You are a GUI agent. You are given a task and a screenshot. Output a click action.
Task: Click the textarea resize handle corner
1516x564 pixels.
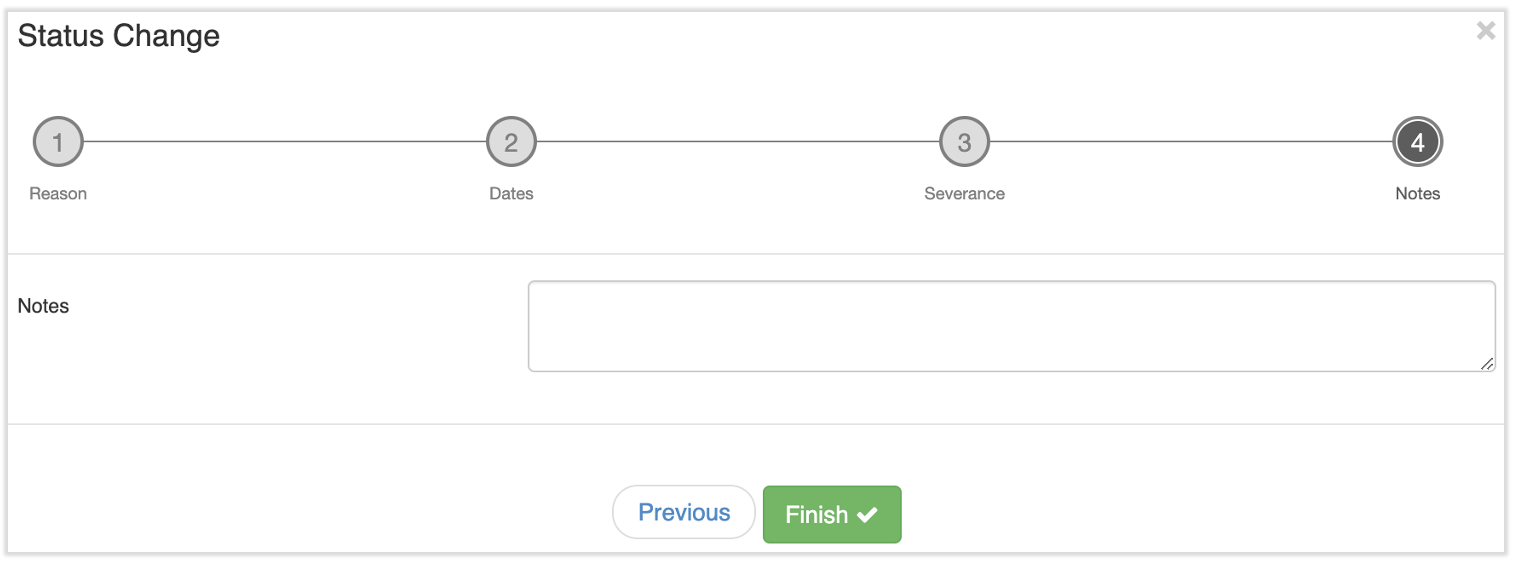pyautogui.click(x=1487, y=364)
